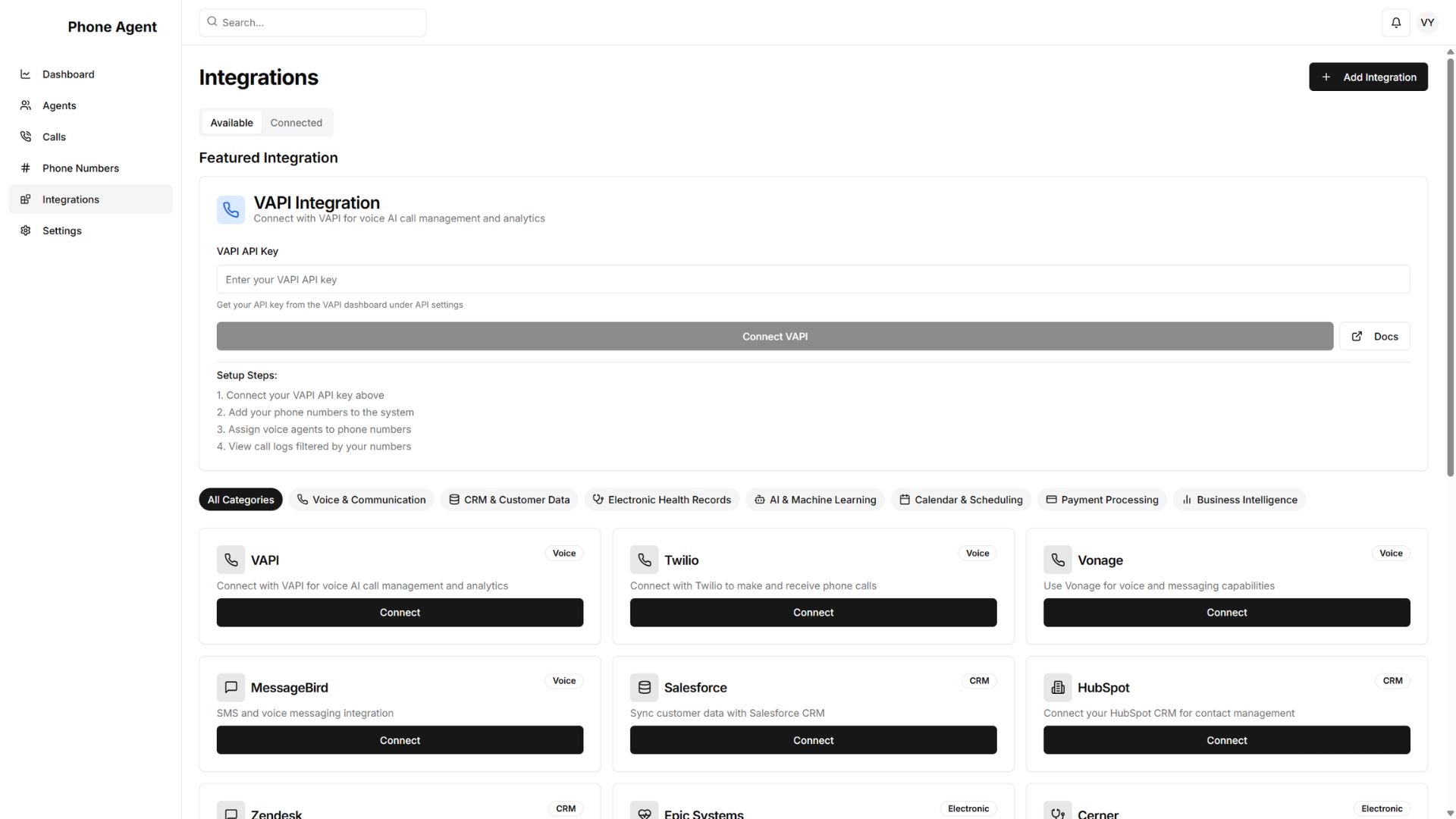The image size is (1456, 819).
Task: Click the Salesforce database icon
Action: (644, 687)
